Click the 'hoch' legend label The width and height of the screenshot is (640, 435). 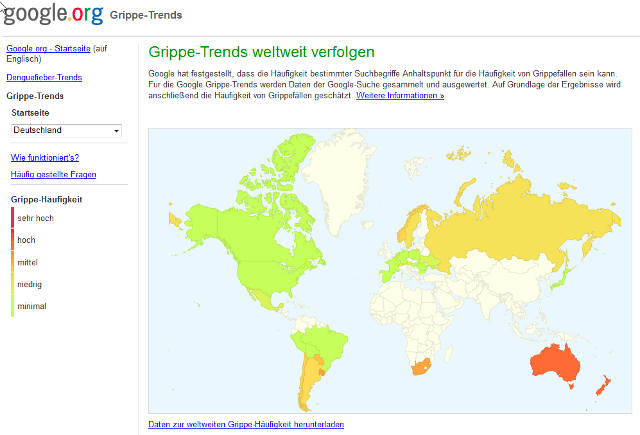[x=27, y=240]
